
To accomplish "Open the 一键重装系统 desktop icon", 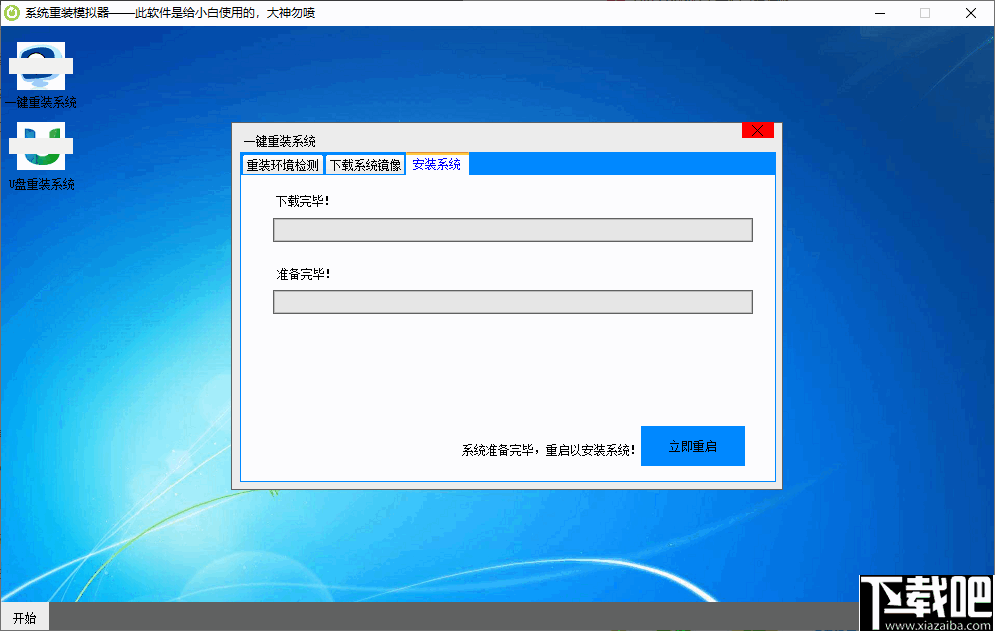I will pyautogui.click(x=41, y=101).
